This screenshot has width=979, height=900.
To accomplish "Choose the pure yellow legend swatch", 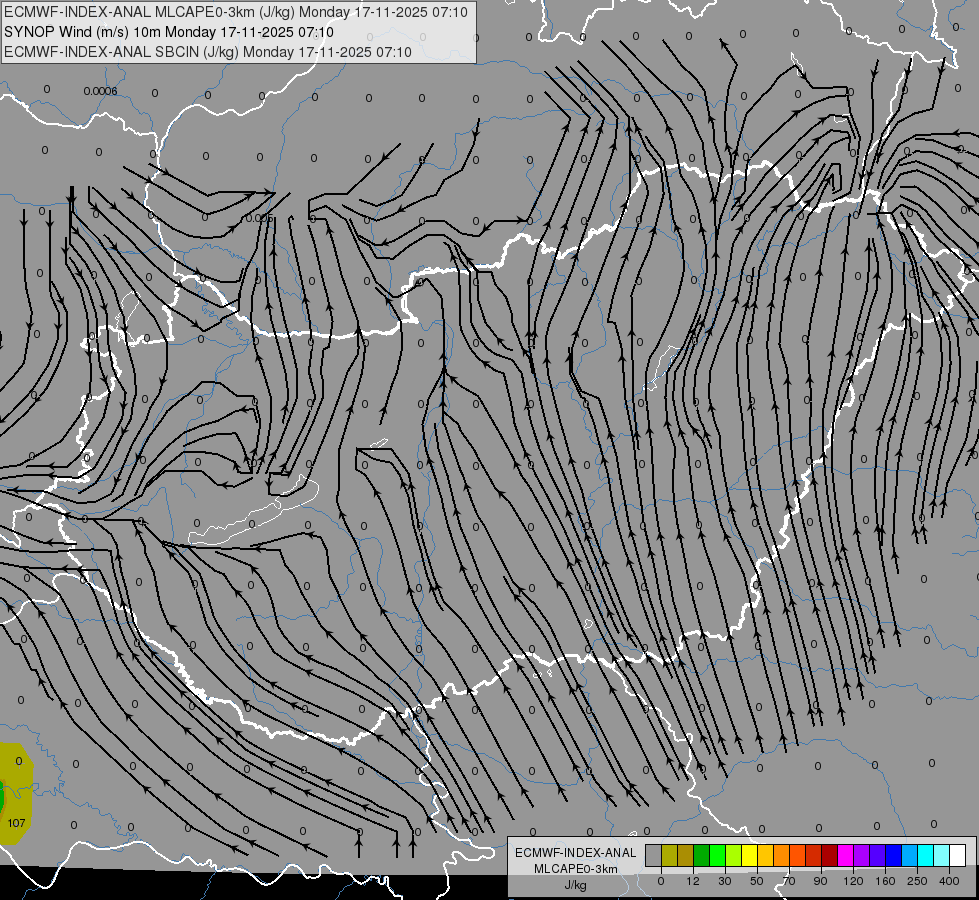I will [750, 855].
